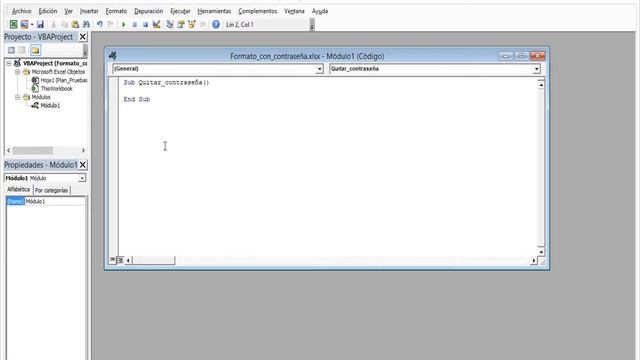Open the Quitar_contraseña procedure dropdown
This screenshot has width=640, height=360.
(536, 69)
